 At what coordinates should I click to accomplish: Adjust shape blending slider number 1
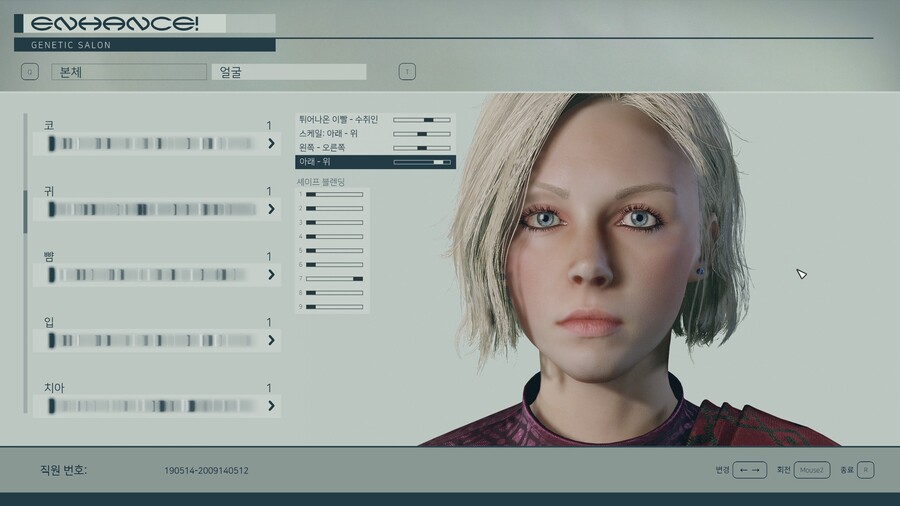(334, 194)
